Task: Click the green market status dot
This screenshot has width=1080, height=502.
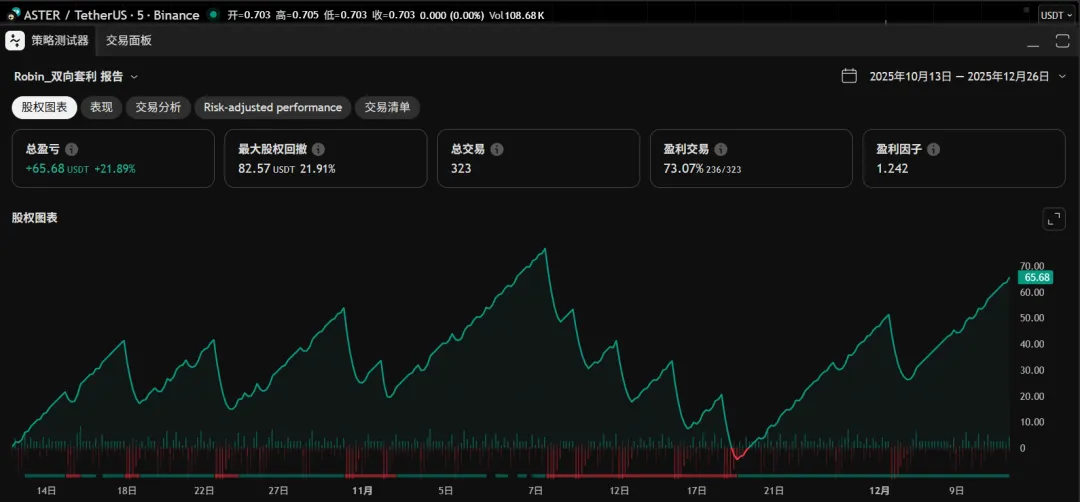Action: coord(212,15)
